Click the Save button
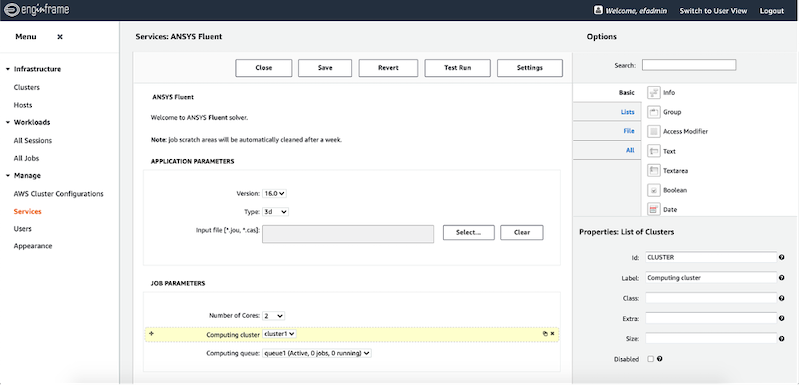800x385 pixels. [325, 68]
